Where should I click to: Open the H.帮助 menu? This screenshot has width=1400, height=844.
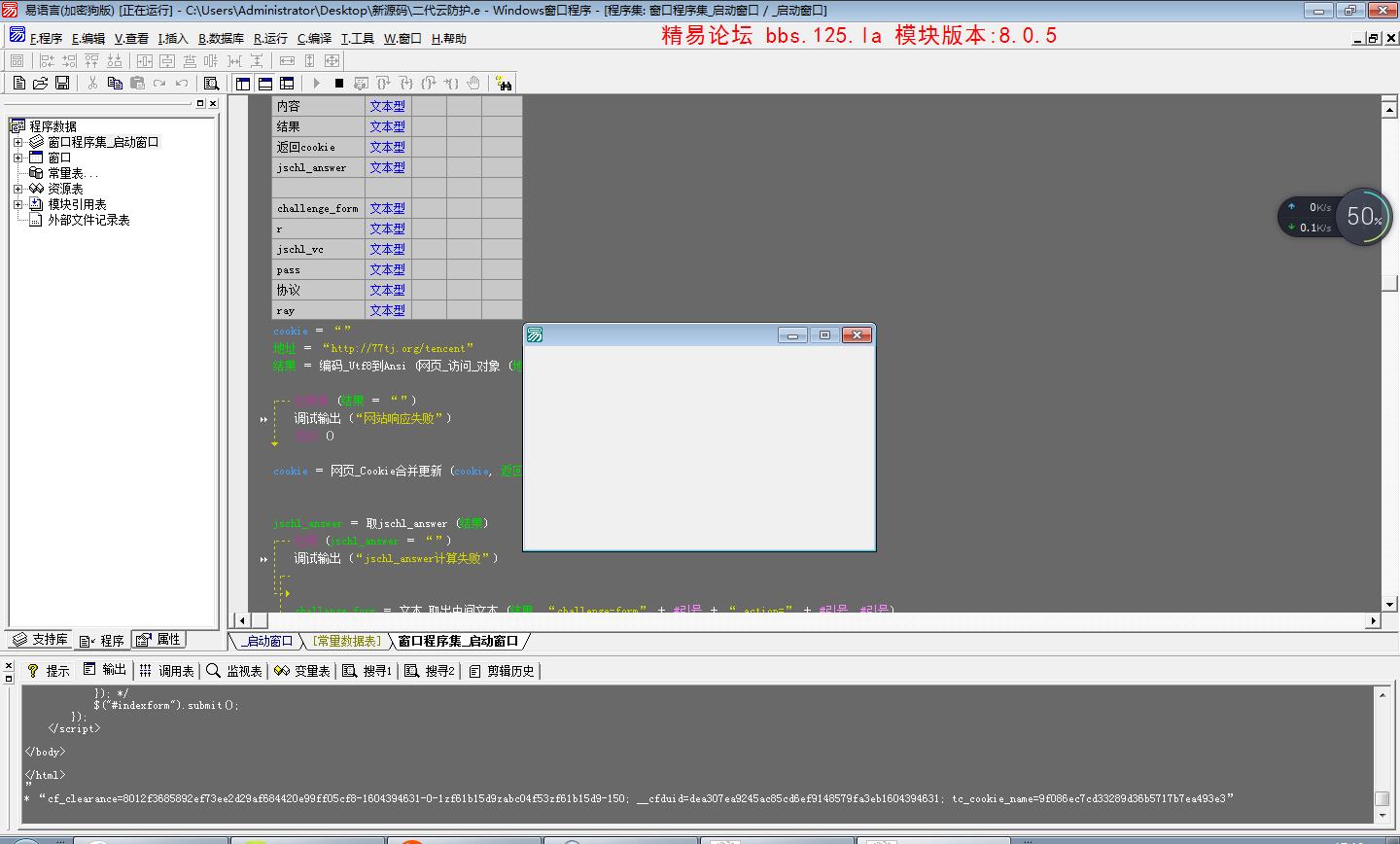(449, 39)
